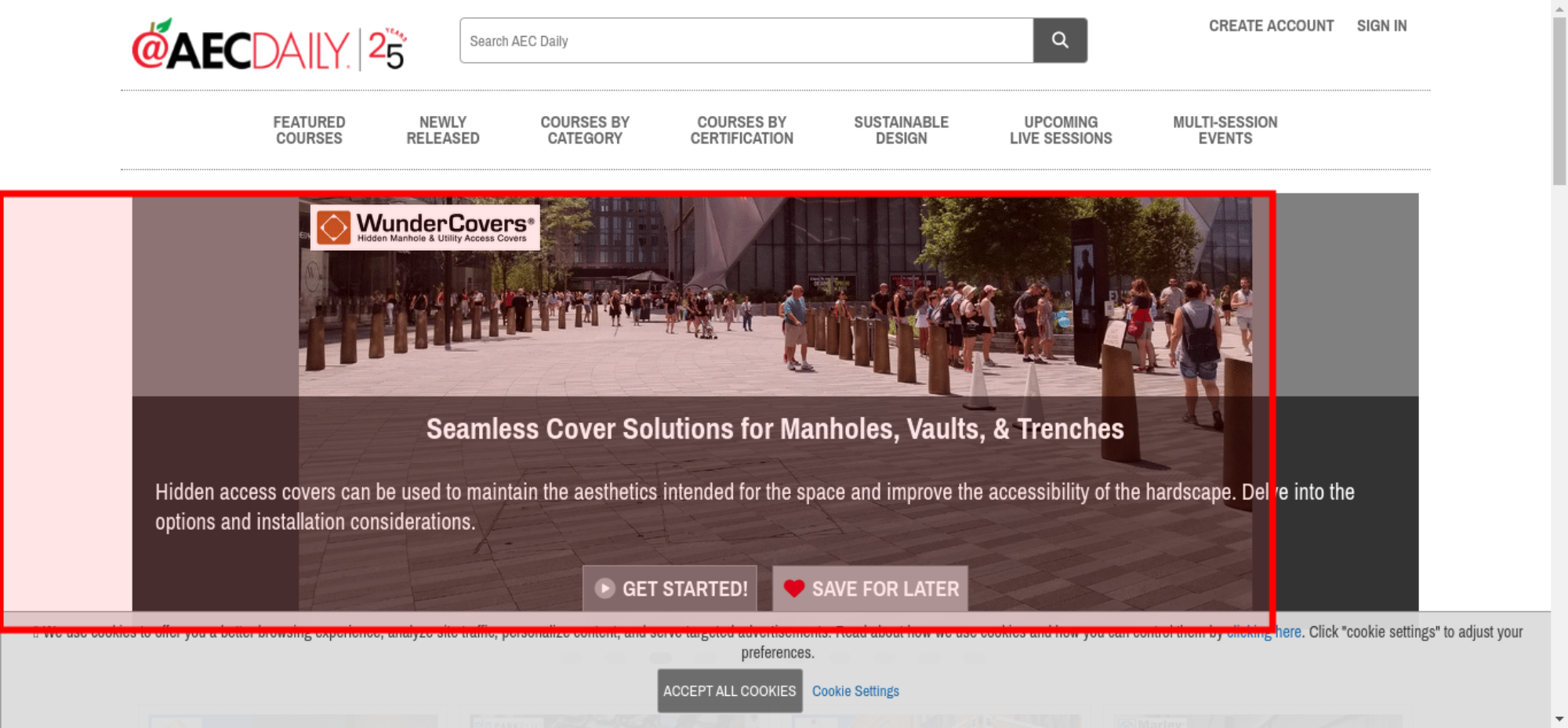Click the play icon on Get Started
1568x728 pixels.
pos(604,589)
